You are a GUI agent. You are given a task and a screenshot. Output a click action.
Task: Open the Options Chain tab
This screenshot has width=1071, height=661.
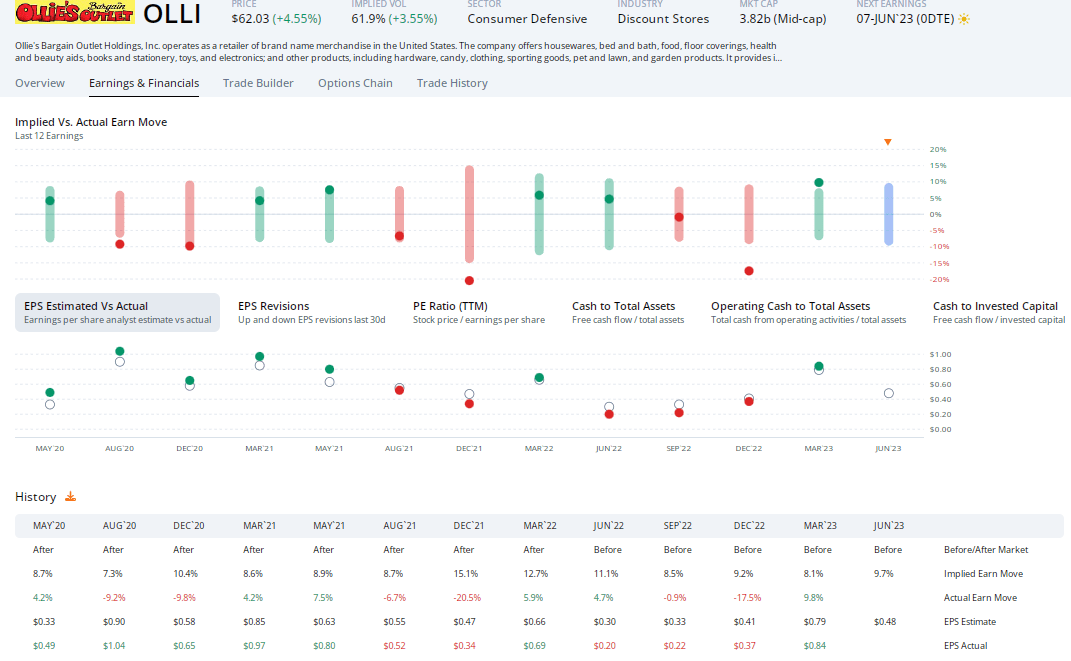coord(355,83)
